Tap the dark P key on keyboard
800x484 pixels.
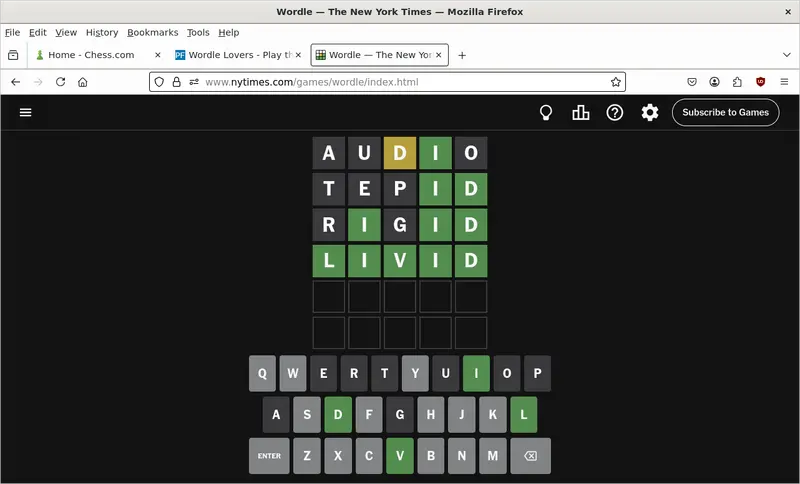click(538, 373)
